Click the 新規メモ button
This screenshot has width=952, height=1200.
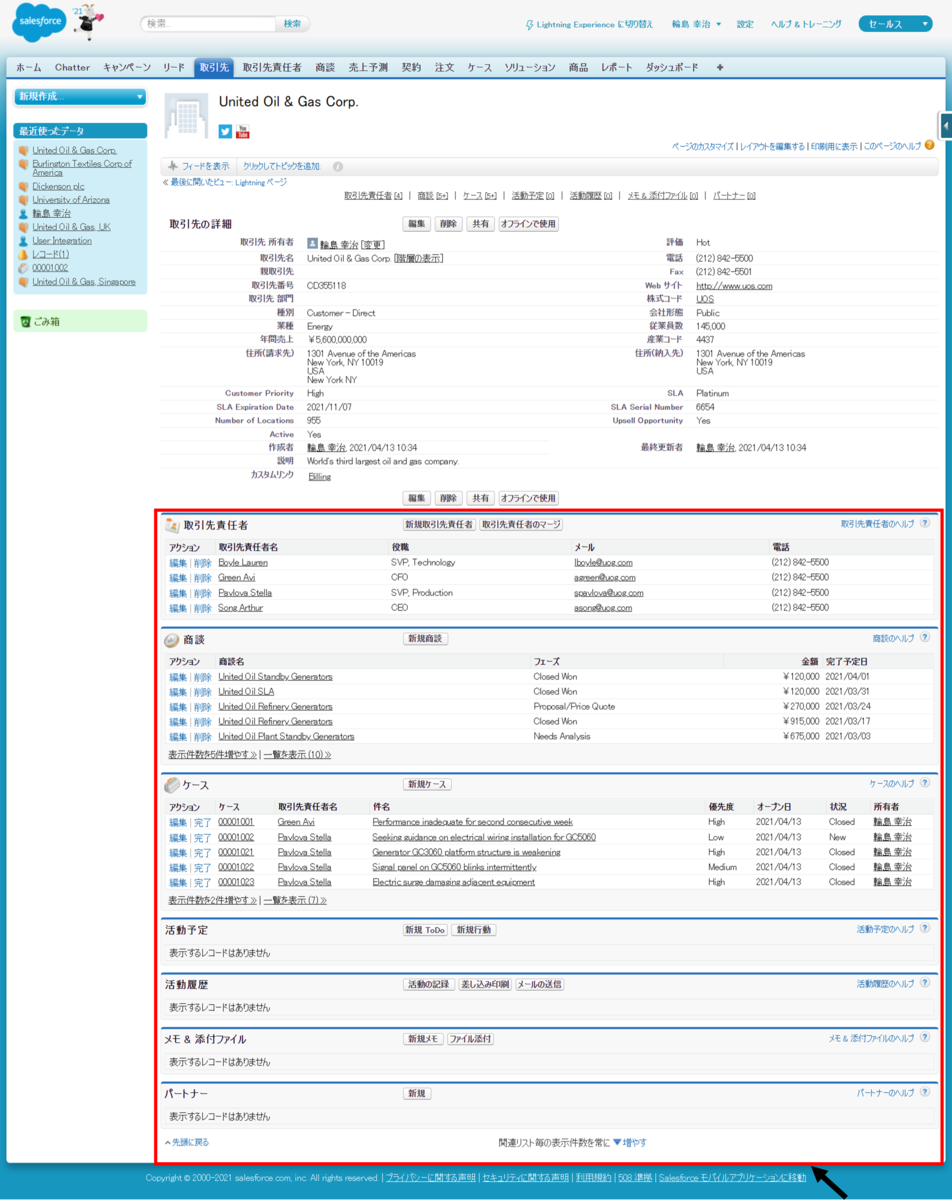coord(423,1040)
